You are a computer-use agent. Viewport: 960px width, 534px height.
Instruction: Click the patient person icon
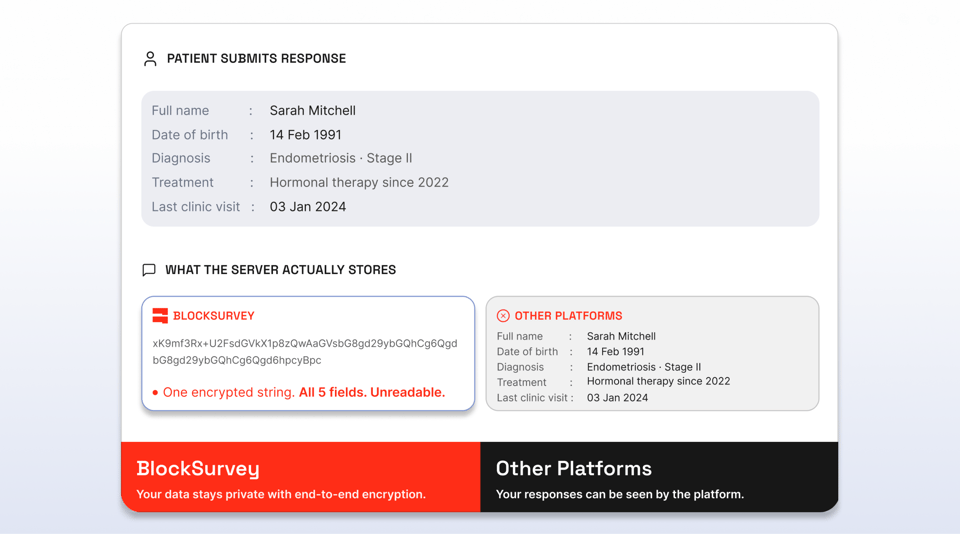[x=150, y=59]
